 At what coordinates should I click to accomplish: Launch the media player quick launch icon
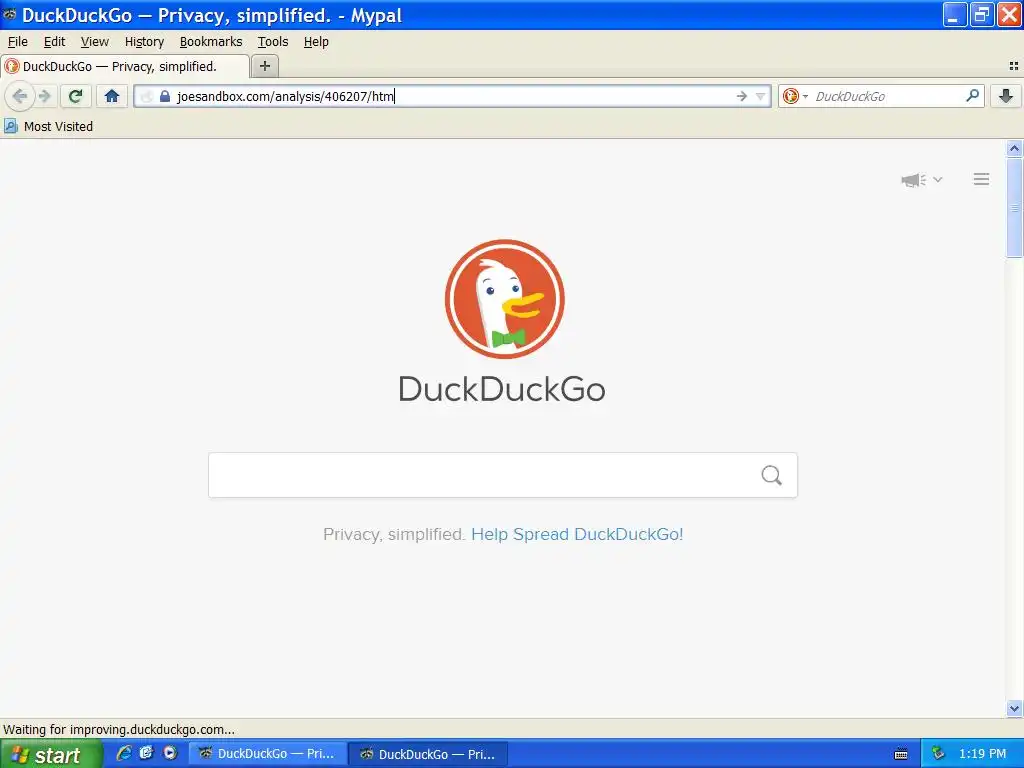click(x=170, y=753)
